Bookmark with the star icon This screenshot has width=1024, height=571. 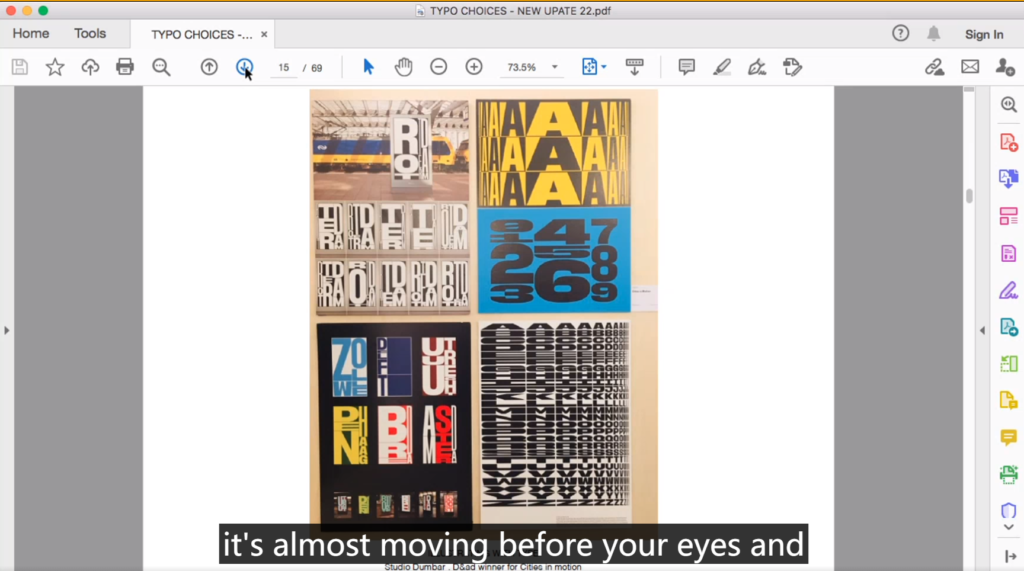point(55,67)
